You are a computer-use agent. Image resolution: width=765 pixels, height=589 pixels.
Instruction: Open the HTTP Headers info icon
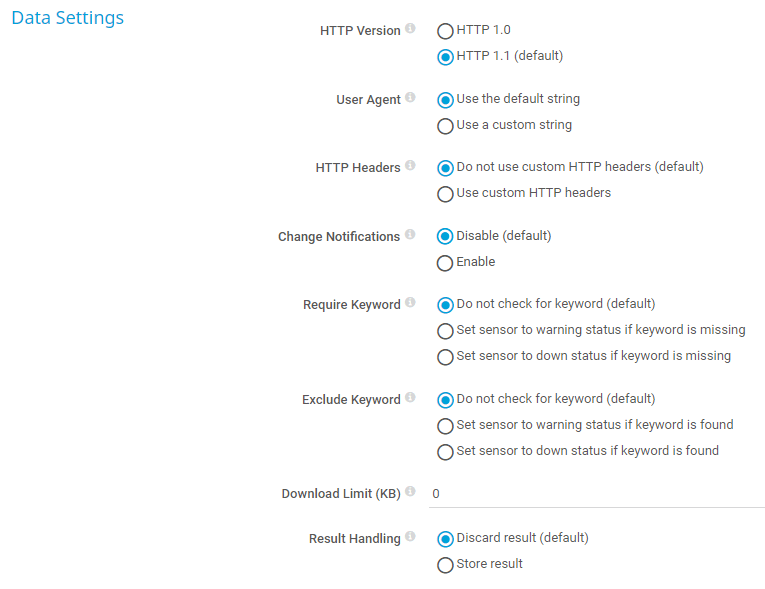tap(411, 167)
